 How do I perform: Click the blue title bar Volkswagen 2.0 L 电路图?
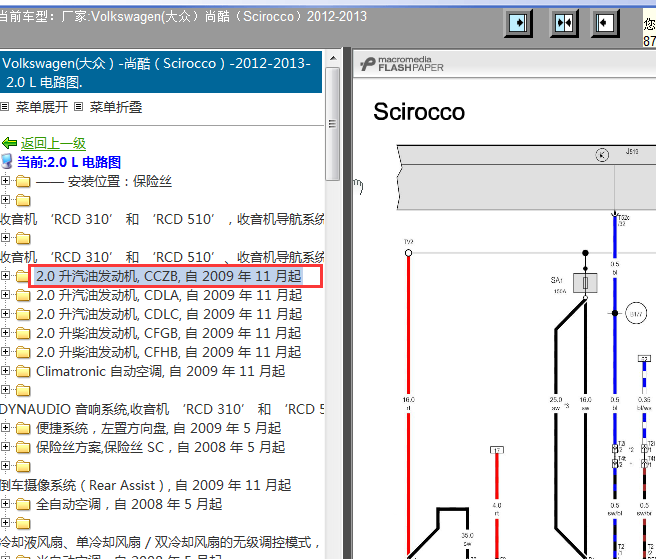[x=161, y=72]
